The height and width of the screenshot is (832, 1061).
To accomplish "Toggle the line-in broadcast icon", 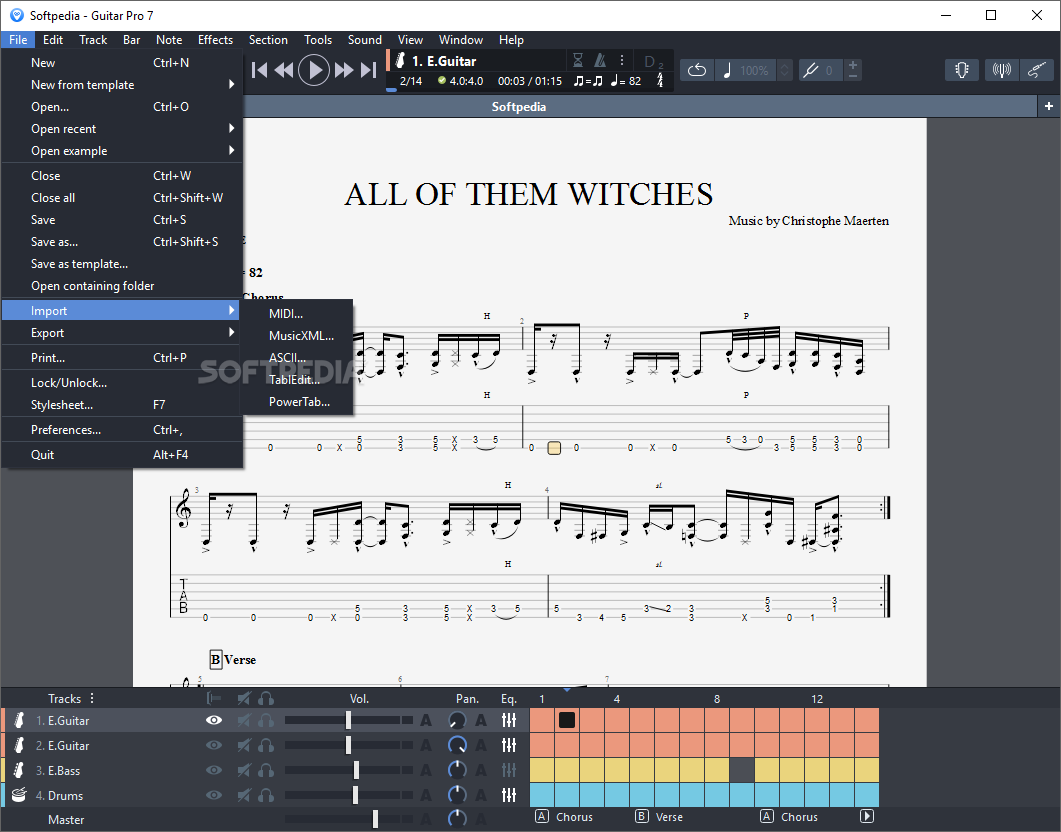I will [1001, 70].
